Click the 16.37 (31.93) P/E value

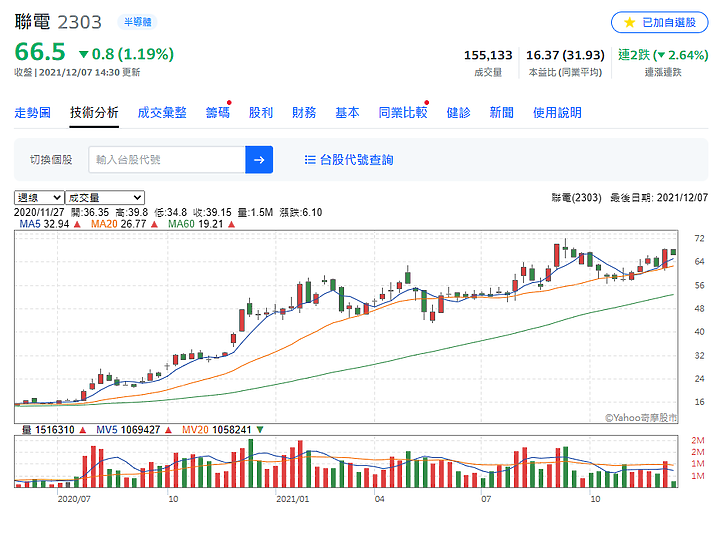coord(565,55)
